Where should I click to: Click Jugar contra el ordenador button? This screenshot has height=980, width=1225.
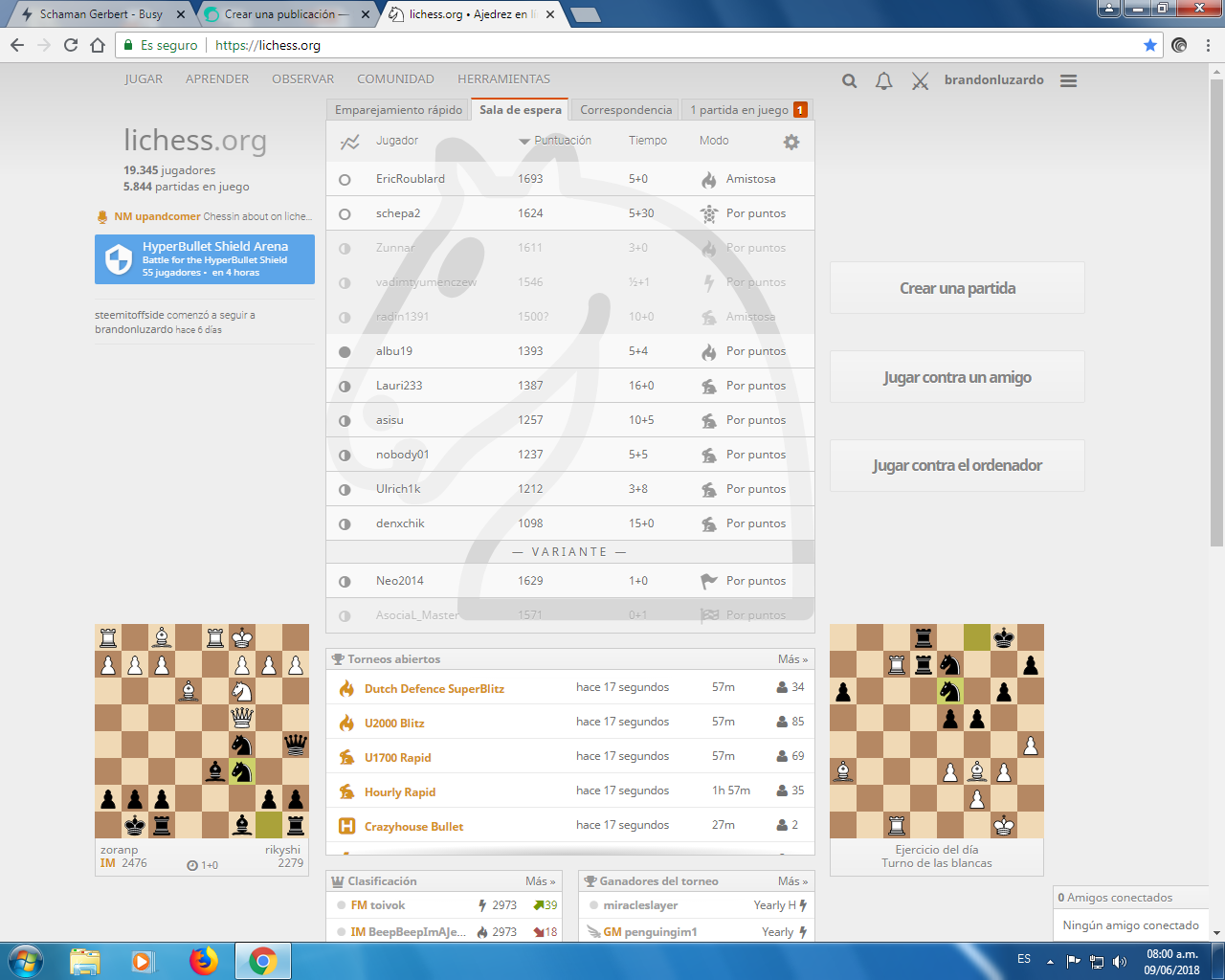(x=957, y=465)
